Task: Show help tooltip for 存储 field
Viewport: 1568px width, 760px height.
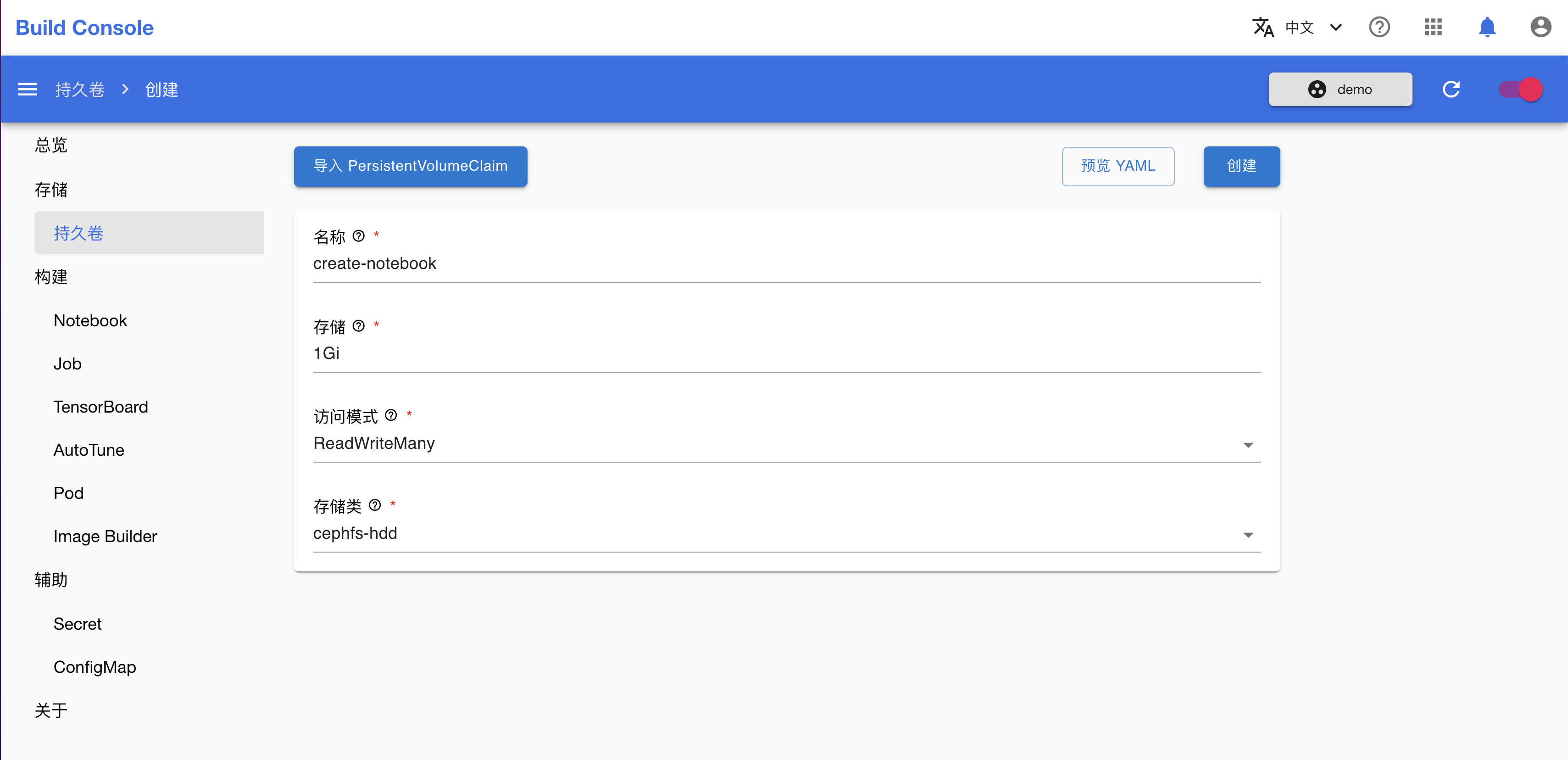Action: pos(359,326)
